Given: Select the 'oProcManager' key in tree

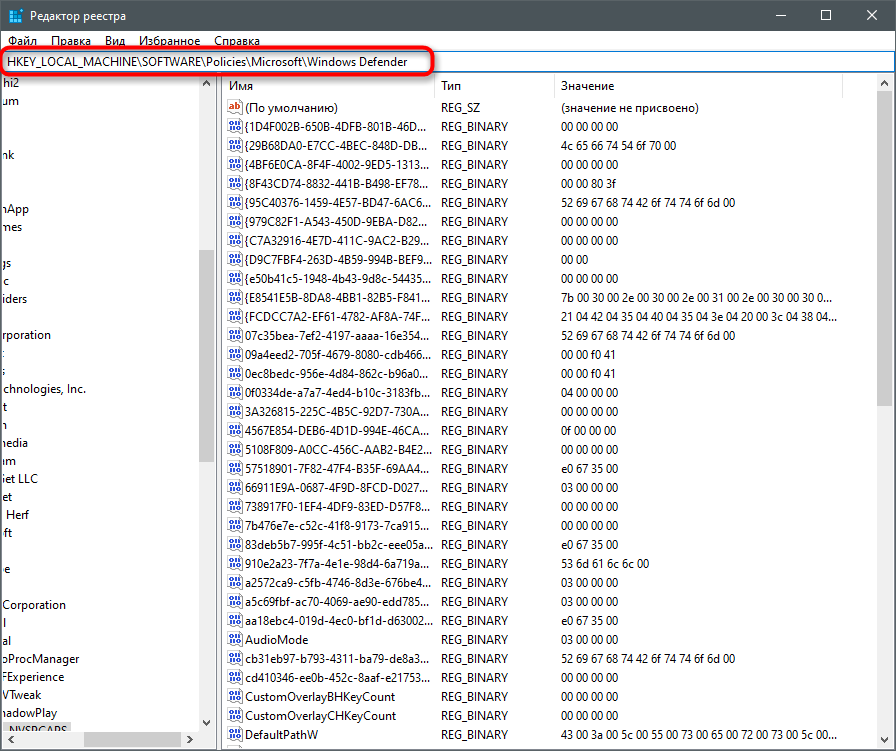Looking at the screenshot, I should [x=40, y=659].
